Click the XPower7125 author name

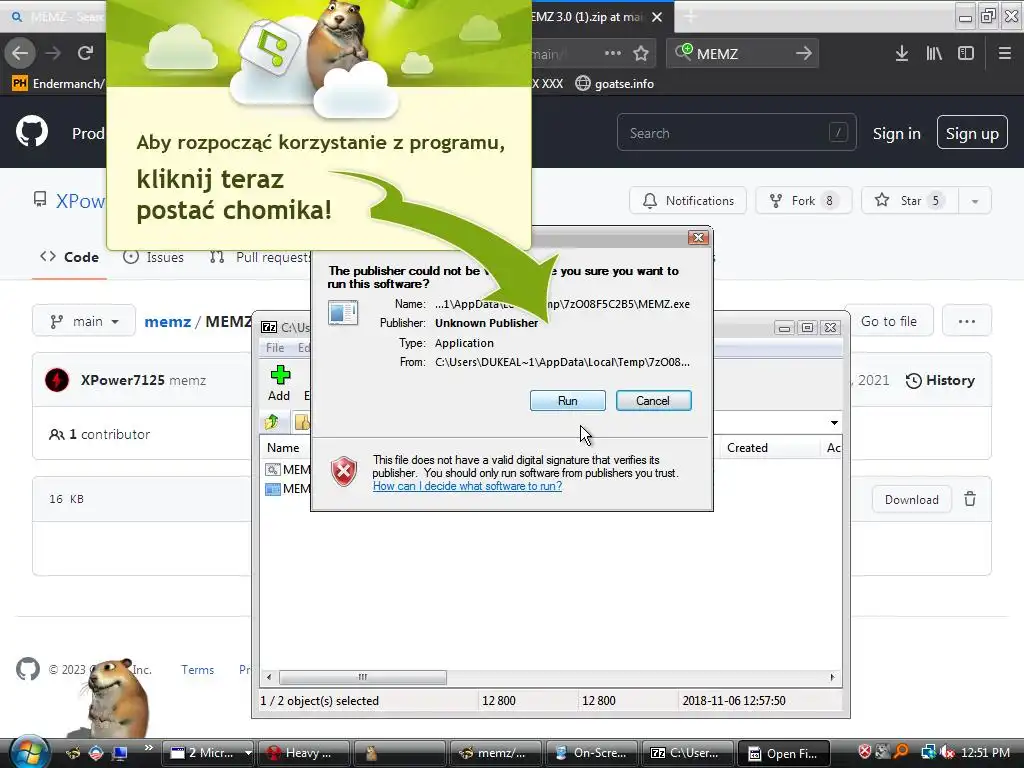point(122,380)
